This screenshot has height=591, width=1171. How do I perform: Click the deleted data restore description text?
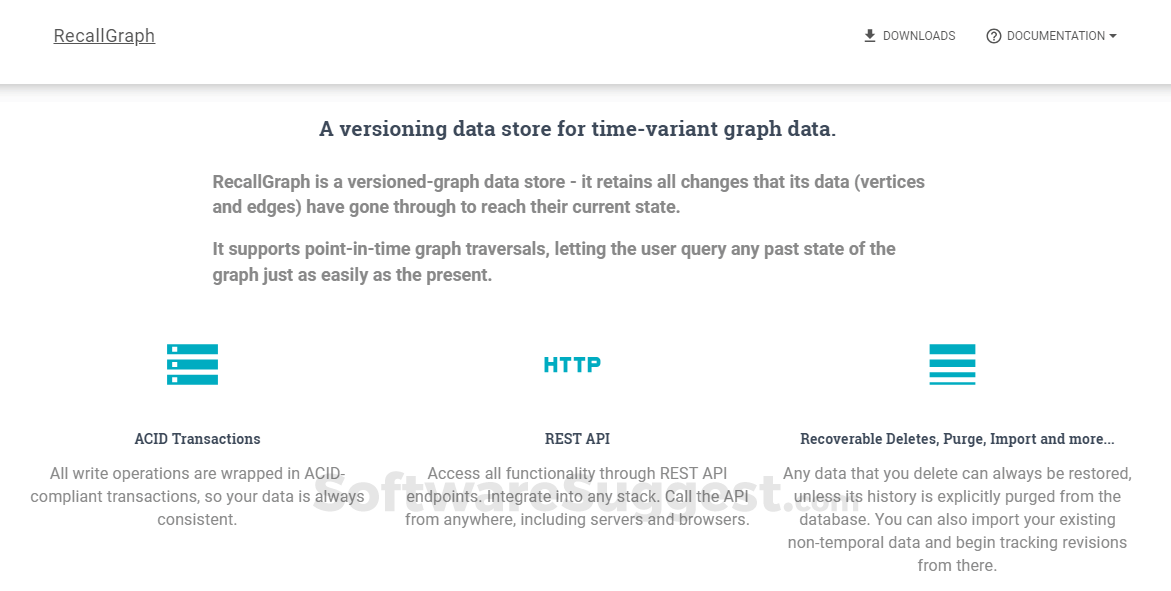957,519
